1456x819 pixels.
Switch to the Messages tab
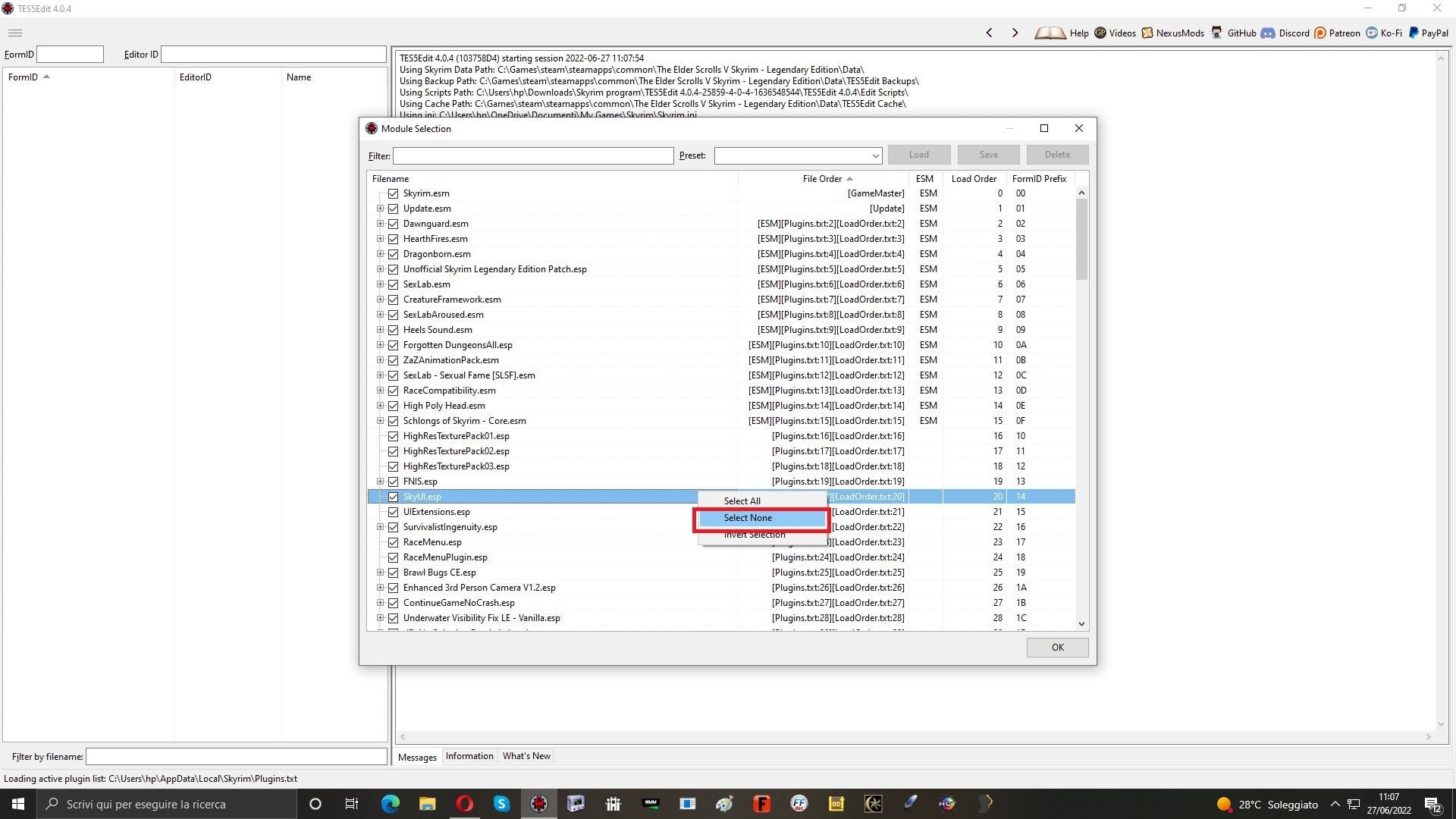(417, 757)
